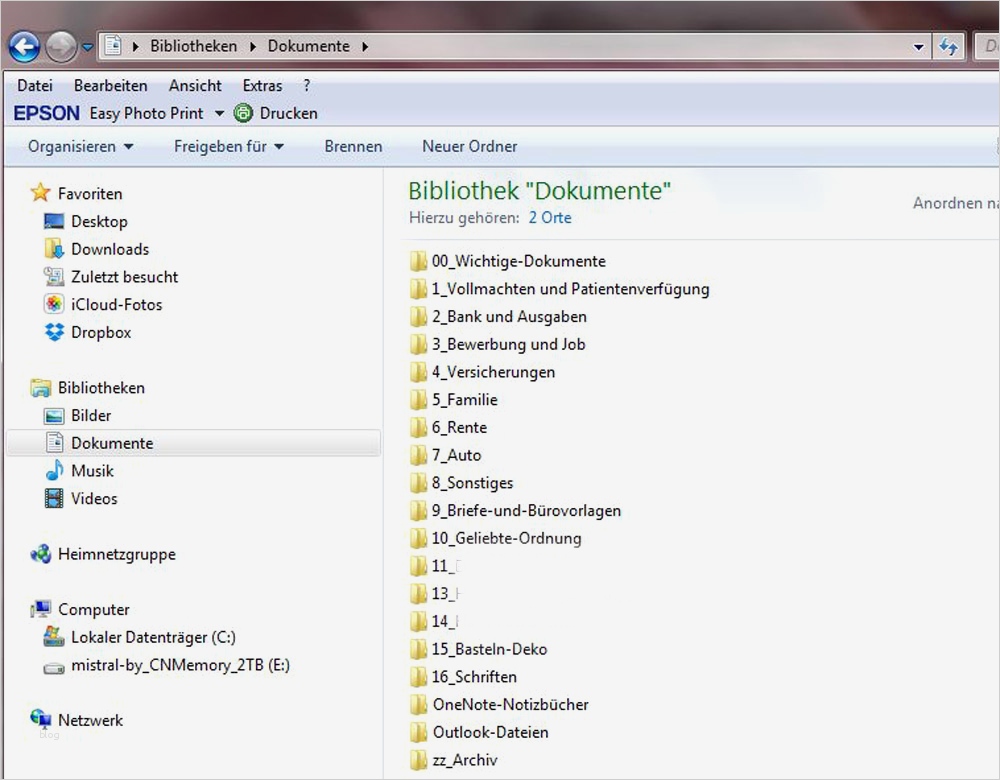Click the refresh icon beside address bar
This screenshot has width=1000, height=780.
pyautogui.click(x=948, y=46)
